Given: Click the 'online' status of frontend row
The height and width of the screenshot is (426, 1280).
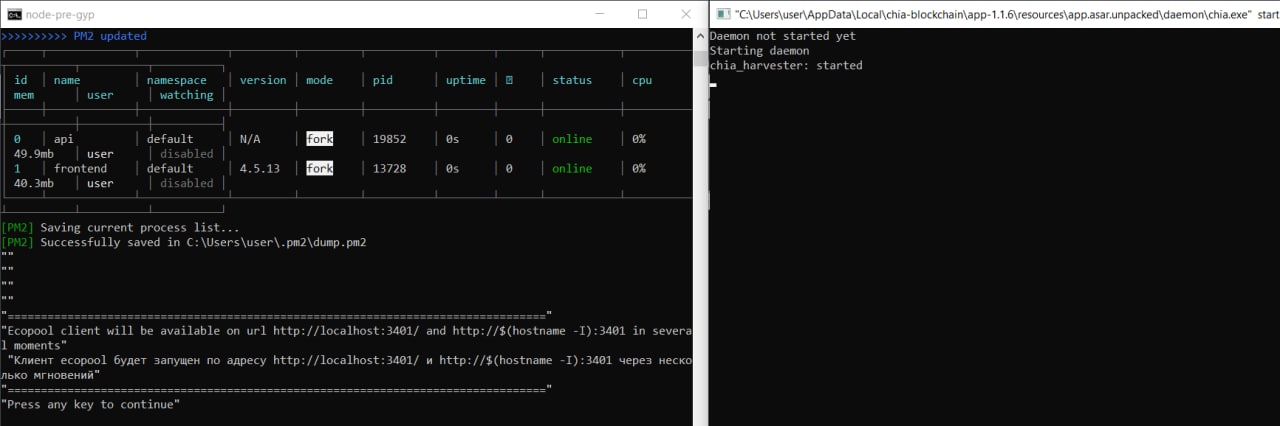Looking at the screenshot, I should (x=572, y=169).
